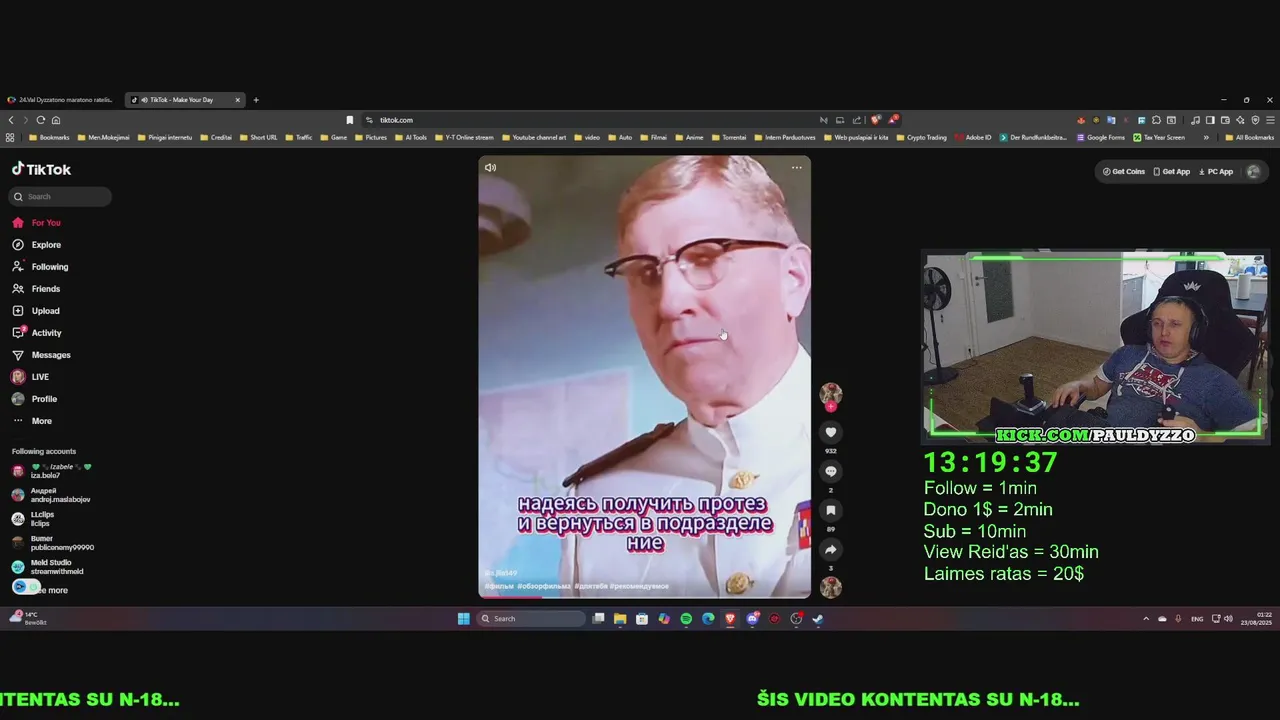
Task: Like the video with the heart icon
Action: [830, 432]
